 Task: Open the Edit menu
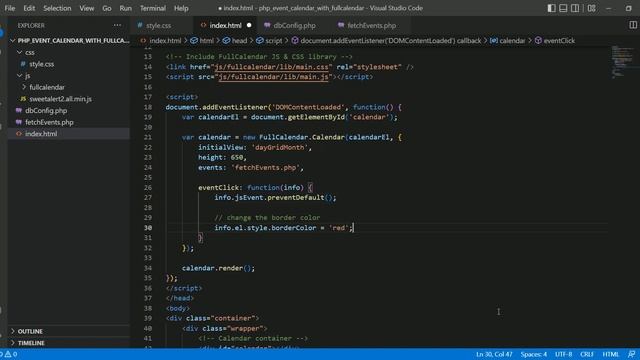29,8
